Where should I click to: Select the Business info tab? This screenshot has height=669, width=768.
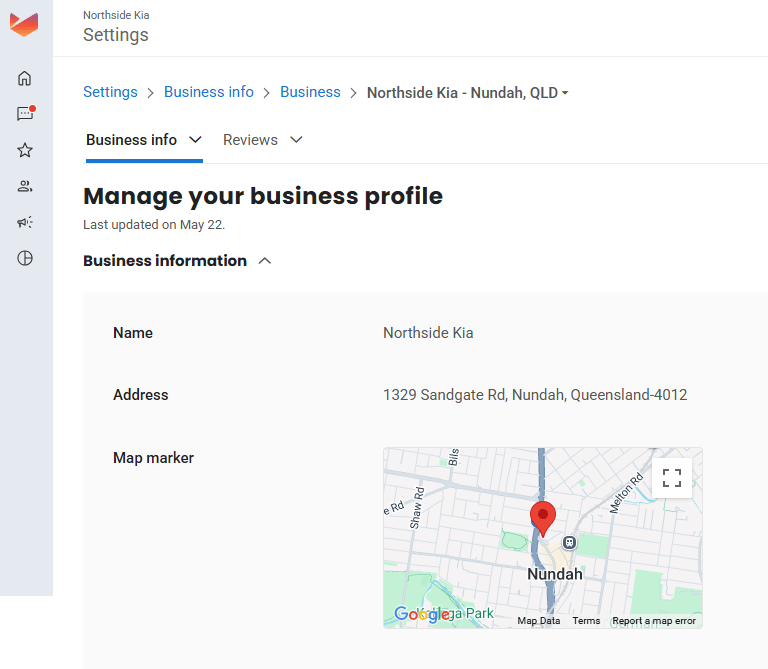[131, 140]
